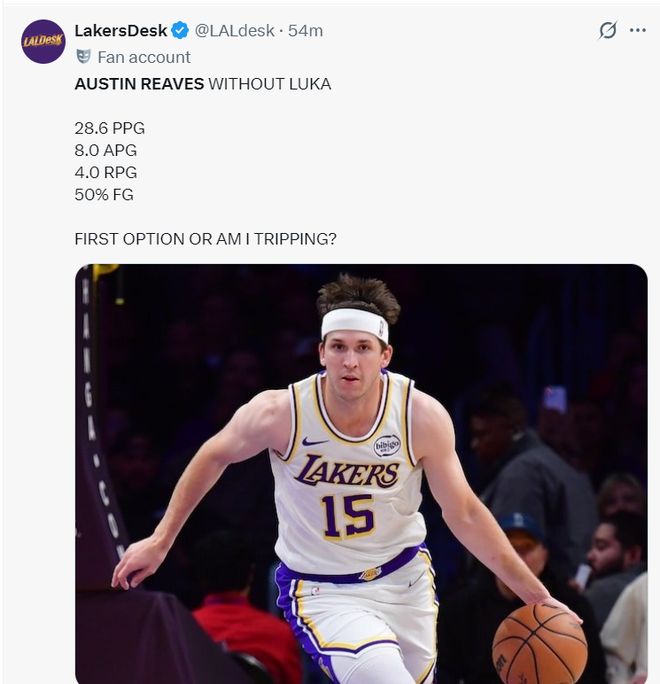The height and width of the screenshot is (684, 660).
Task: Click the WITHOUT LUKA text
Action: tap(270, 84)
